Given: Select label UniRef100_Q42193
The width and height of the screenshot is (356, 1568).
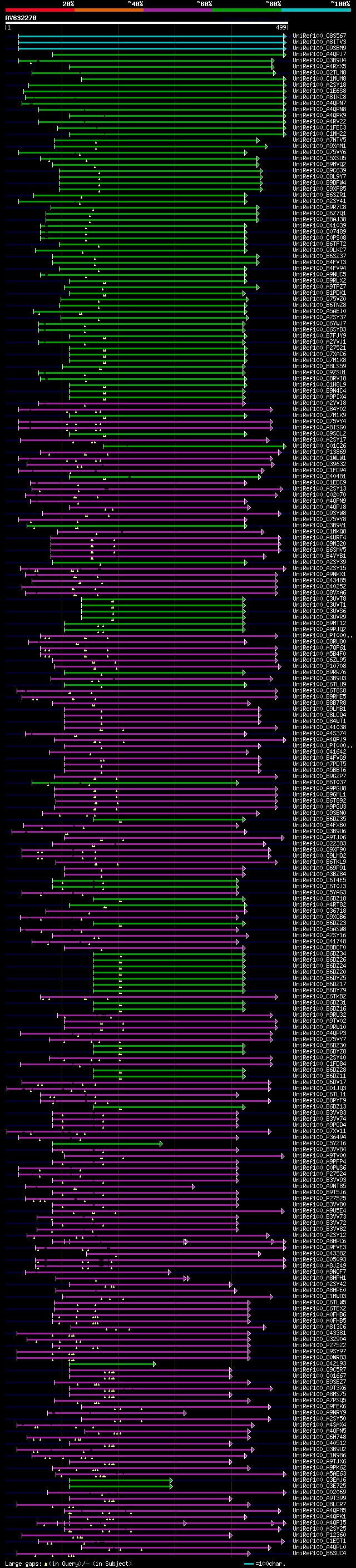Looking at the screenshot, I should click(319, 1364).
